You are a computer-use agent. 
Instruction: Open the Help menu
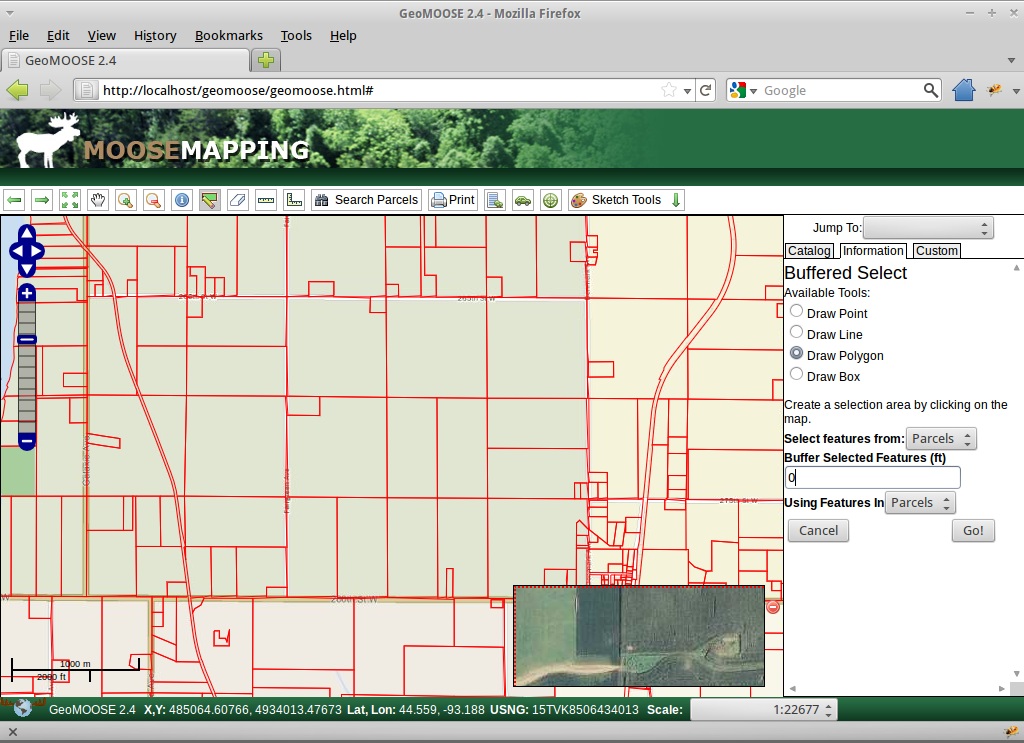[x=343, y=36]
